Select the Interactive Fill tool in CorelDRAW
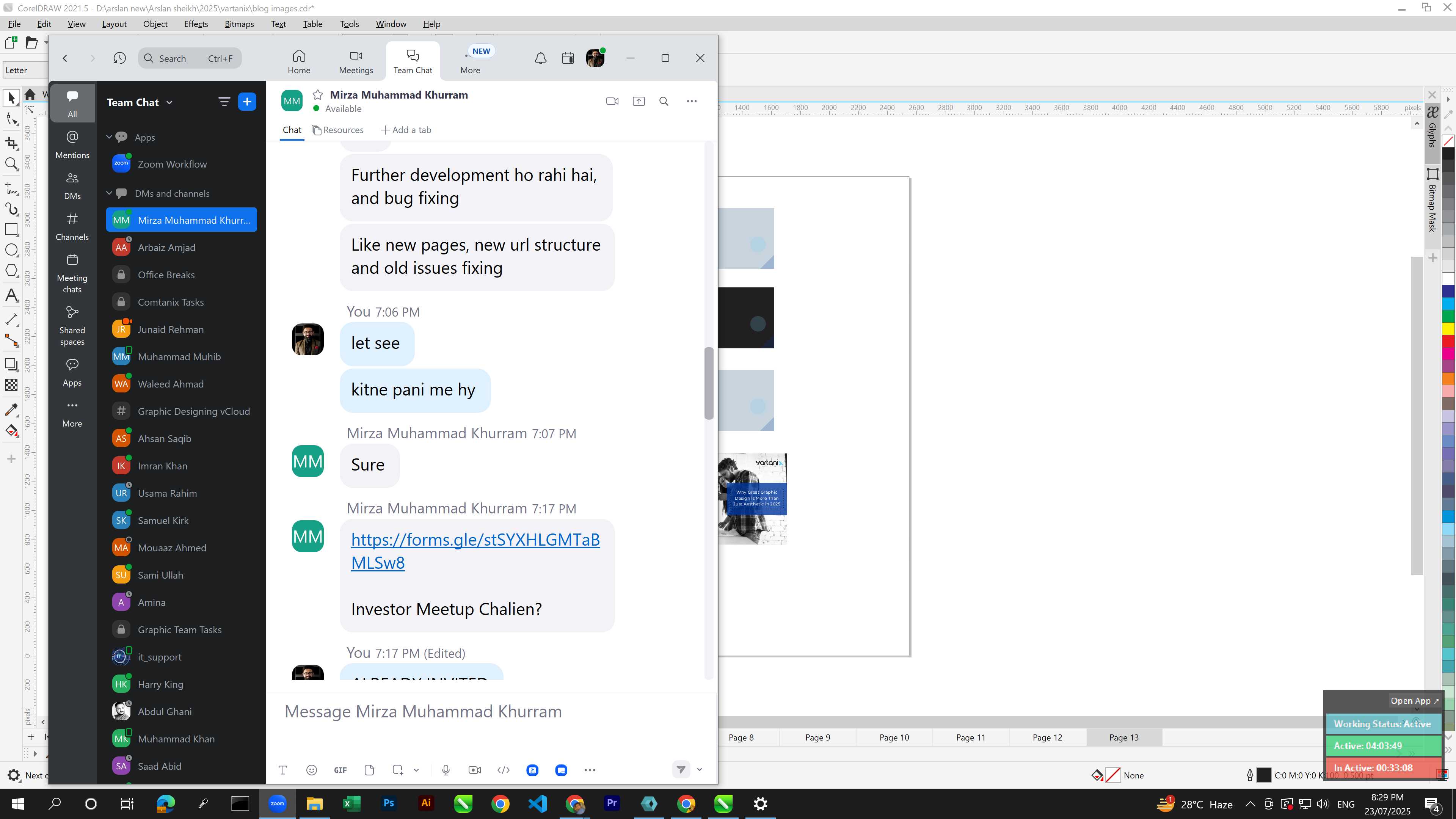1456x819 pixels. point(11,431)
